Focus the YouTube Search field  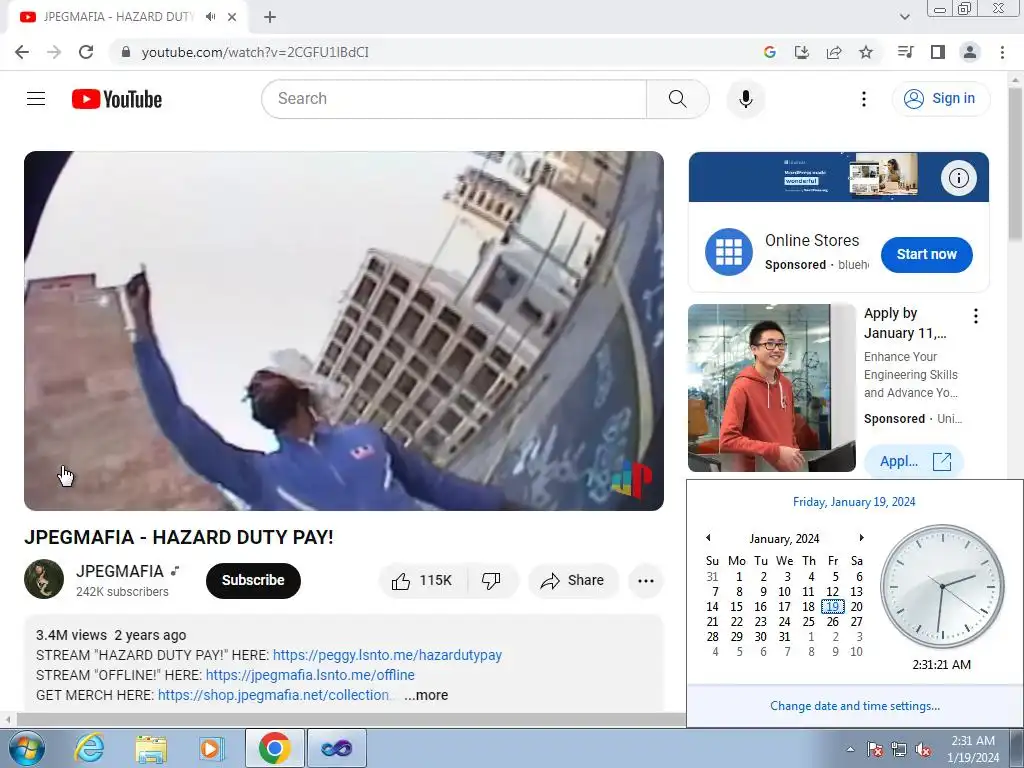[x=454, y=99]
